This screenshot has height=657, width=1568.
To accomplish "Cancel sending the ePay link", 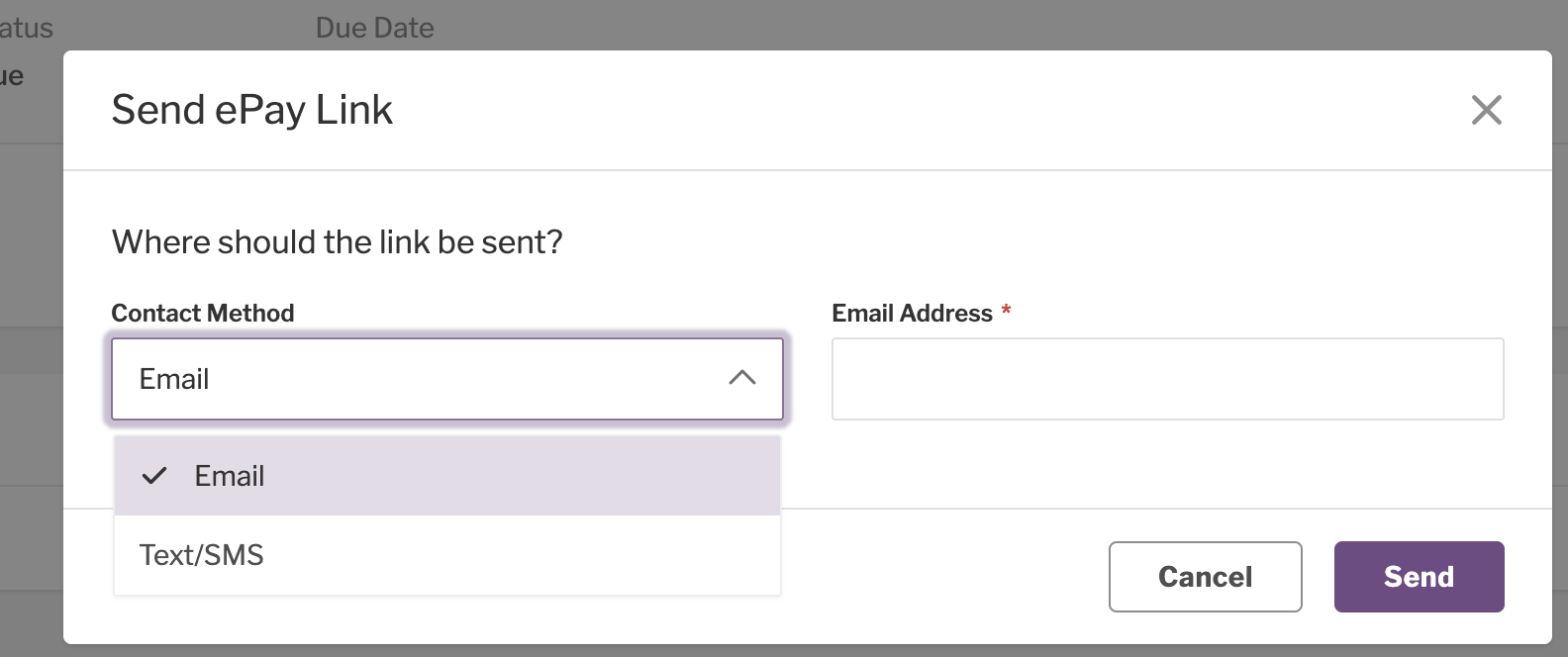I will pos(1205,577).
